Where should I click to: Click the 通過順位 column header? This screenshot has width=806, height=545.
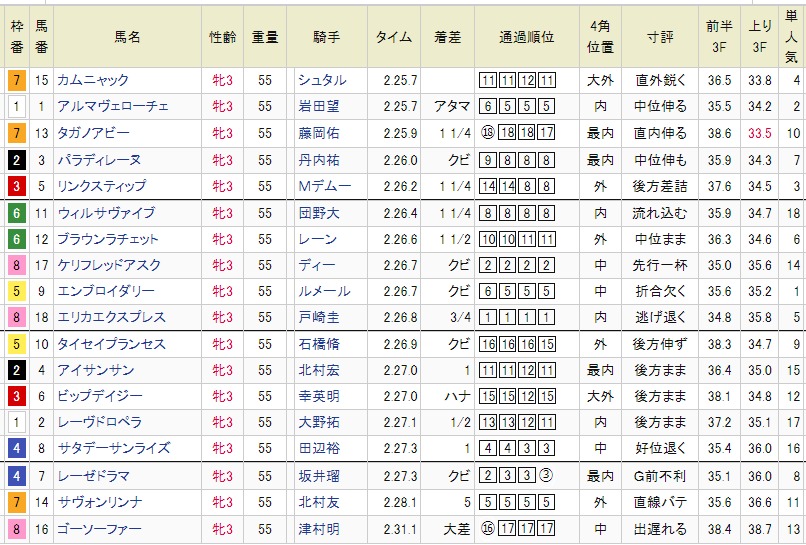click(x=527, y=37)
